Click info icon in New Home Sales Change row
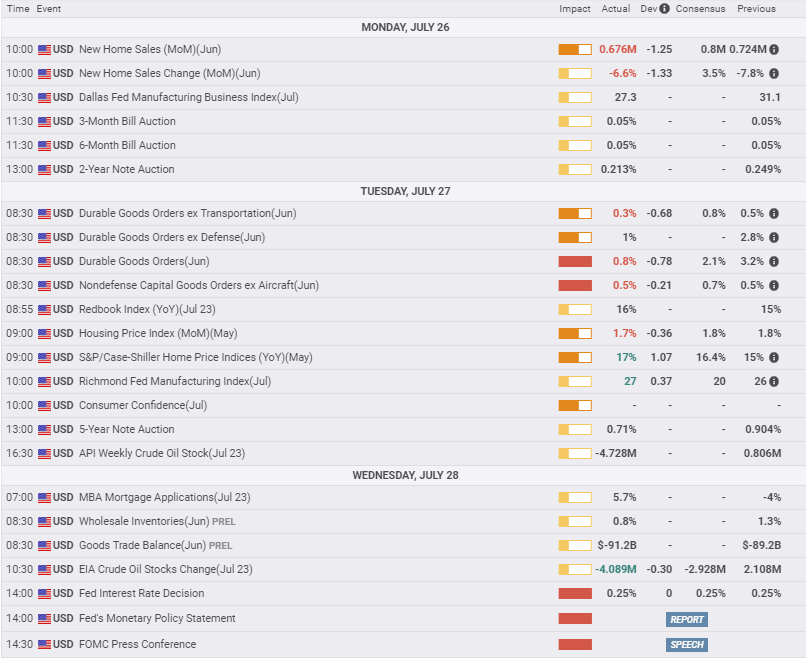806x658 pixels. pos(774,74)
